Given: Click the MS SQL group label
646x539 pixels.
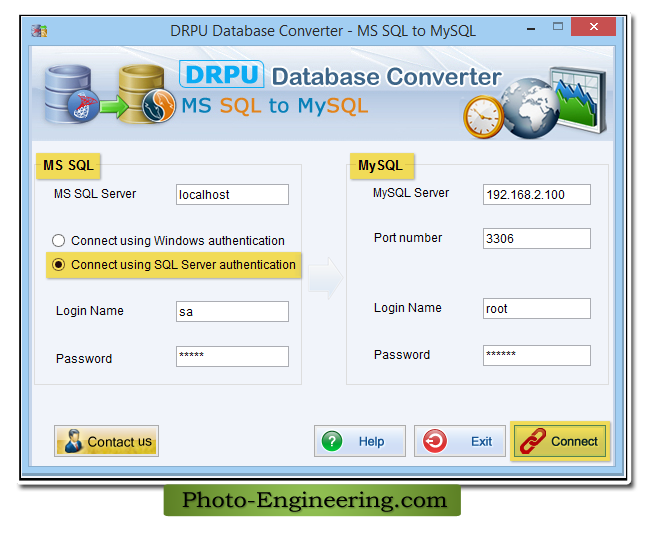Looking at the screenshot, I should coord(68,166).
